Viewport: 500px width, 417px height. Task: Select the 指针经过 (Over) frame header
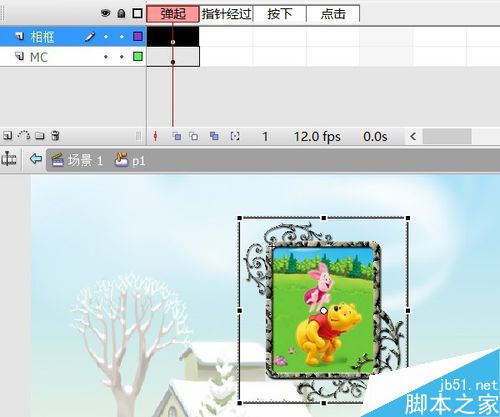[226, 14]
